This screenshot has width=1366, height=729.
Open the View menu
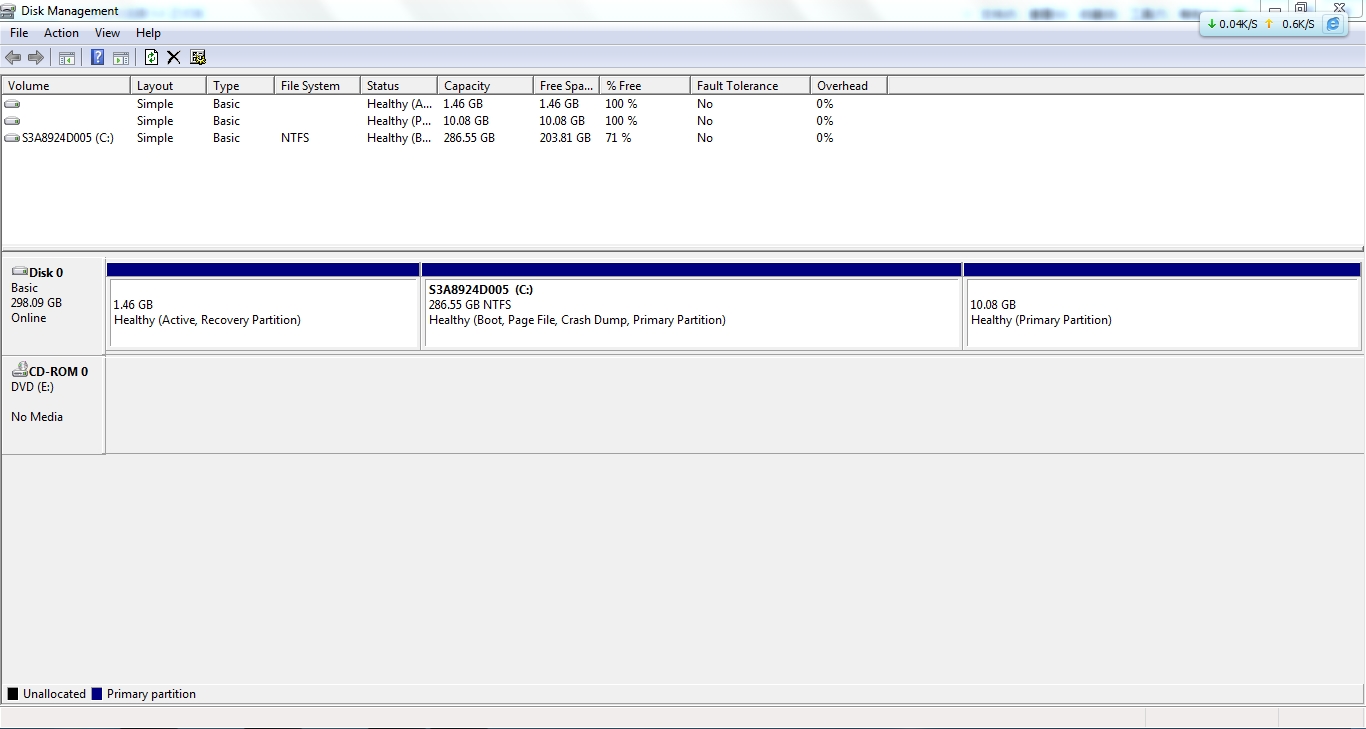107,33
